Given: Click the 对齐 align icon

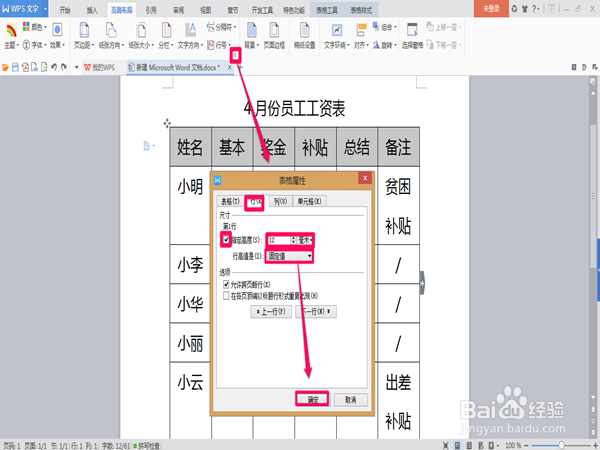Looking at the screenshot, I should click(x=361, y=29).
